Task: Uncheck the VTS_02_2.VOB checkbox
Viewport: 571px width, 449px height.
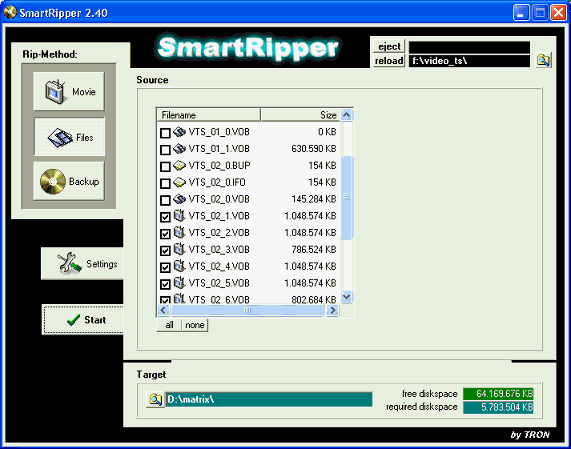Action: 165,233
